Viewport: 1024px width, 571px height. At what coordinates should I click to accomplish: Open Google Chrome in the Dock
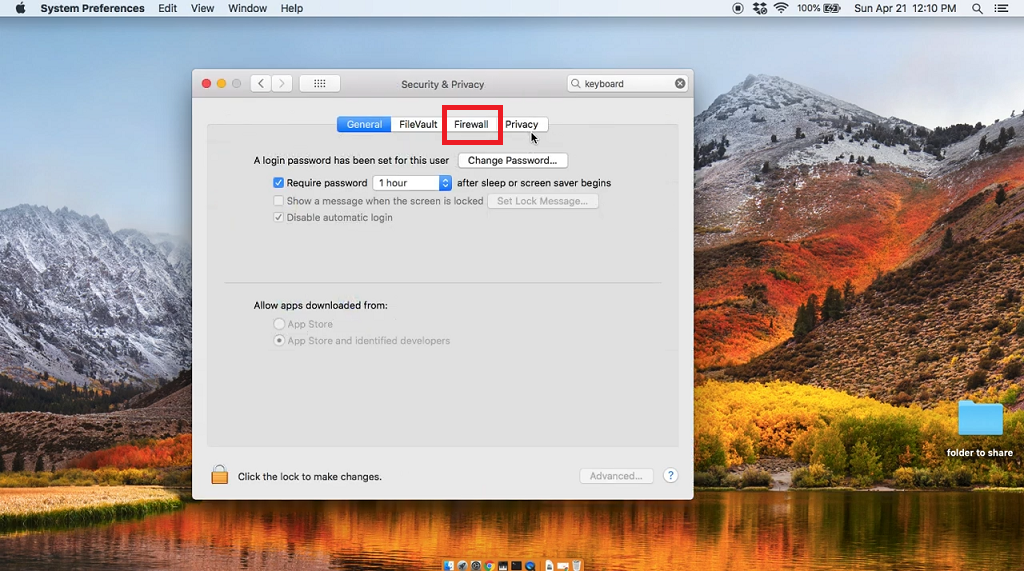489,566
